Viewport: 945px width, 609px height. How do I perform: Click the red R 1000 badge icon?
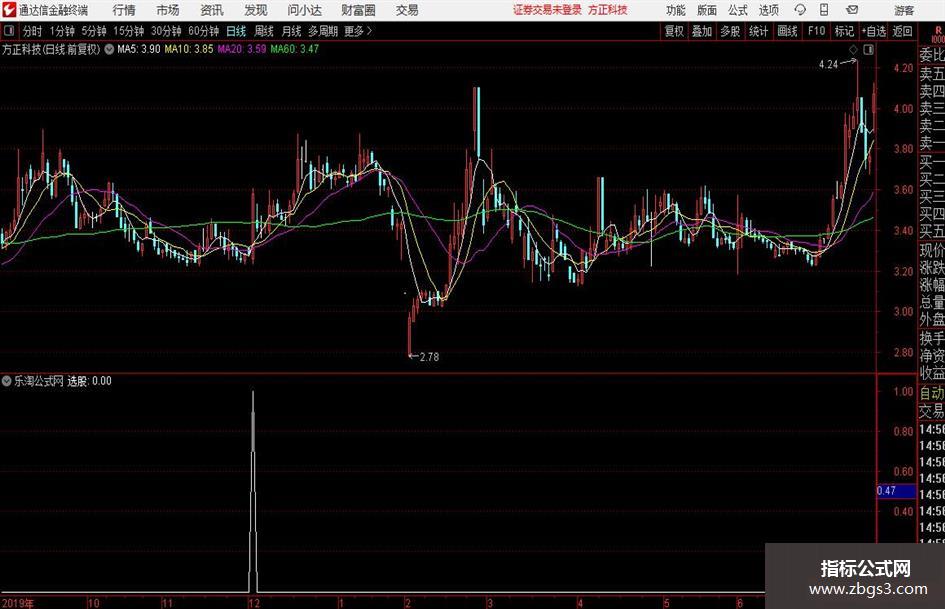coord(938,34)
